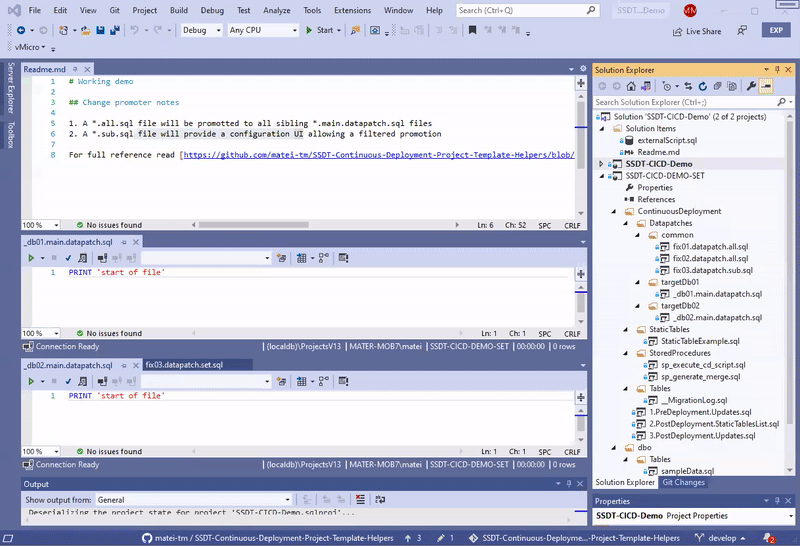The width and height of the screenshot is (800, 546).
Task: Open the vMicro dropdown
Action: click(30, 47)
